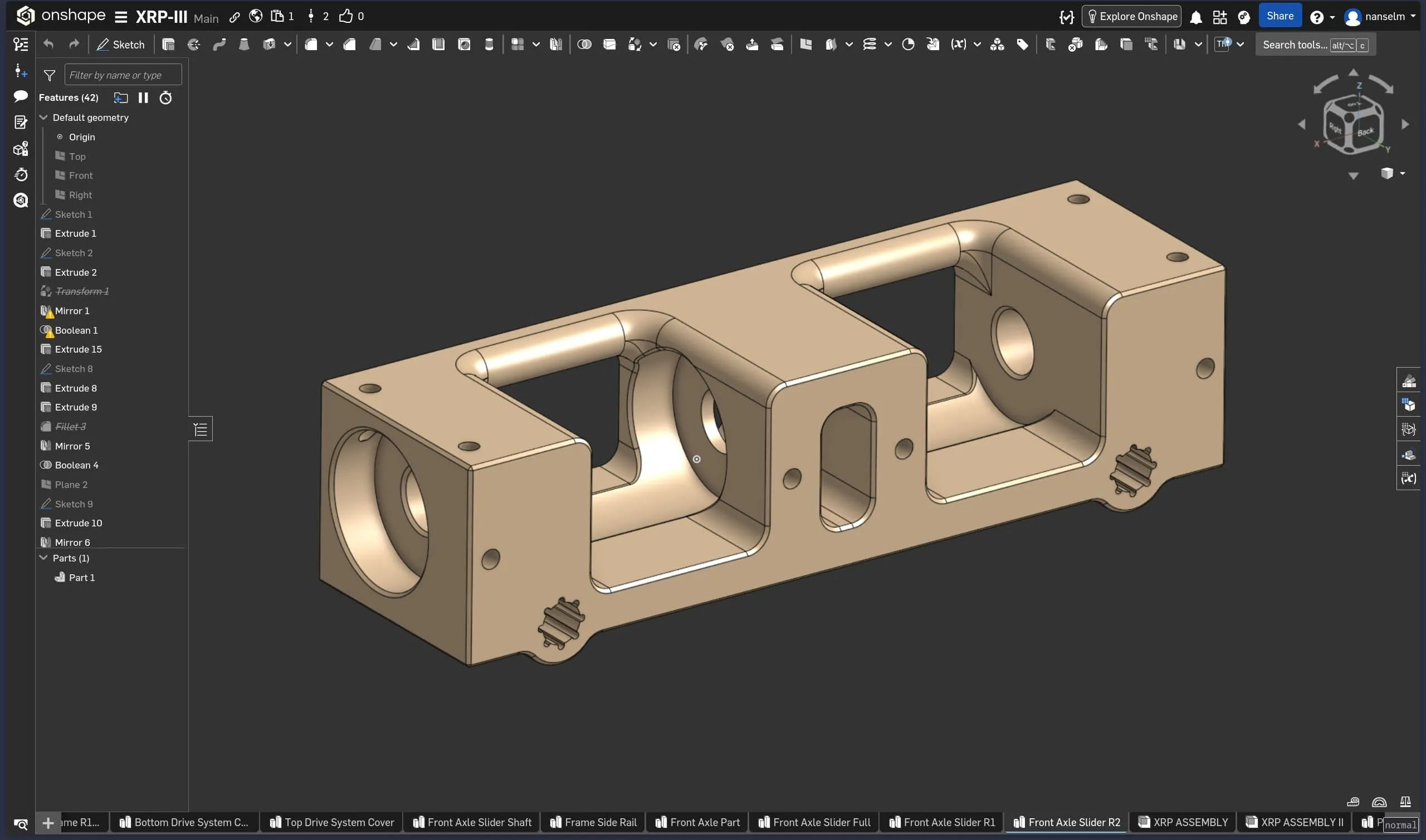
Task: Select Mirror 1 feature with warning
Action: 66,311
